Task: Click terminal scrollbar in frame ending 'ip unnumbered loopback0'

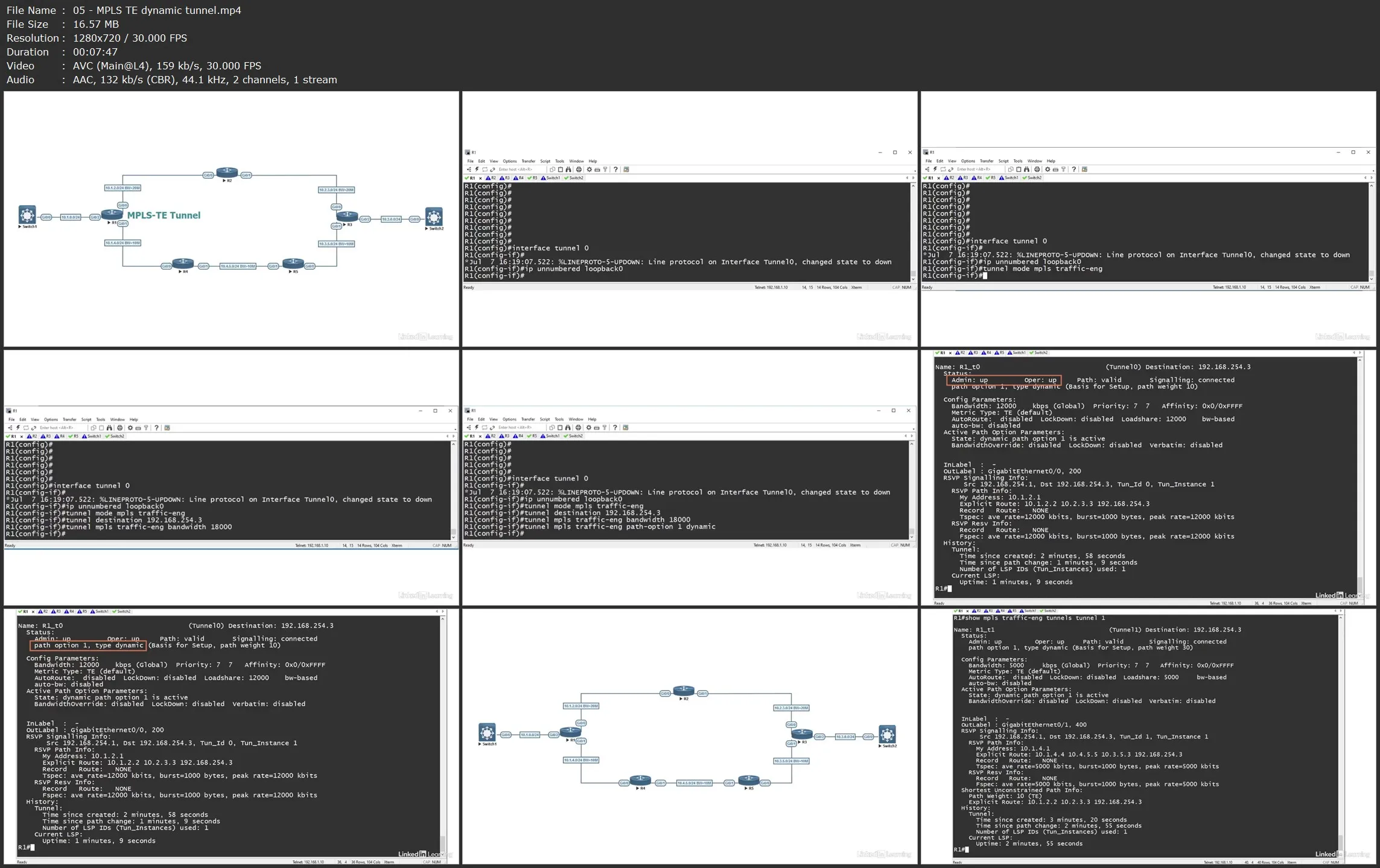Action: tap(913, 233)
